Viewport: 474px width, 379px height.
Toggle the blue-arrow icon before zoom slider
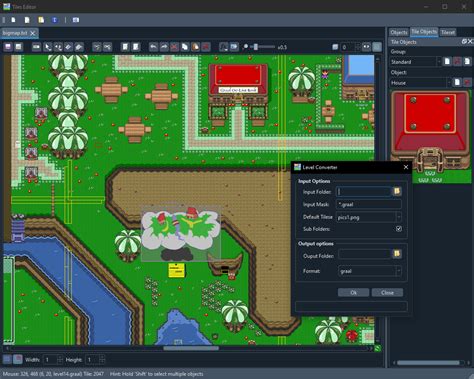point(234,47)
